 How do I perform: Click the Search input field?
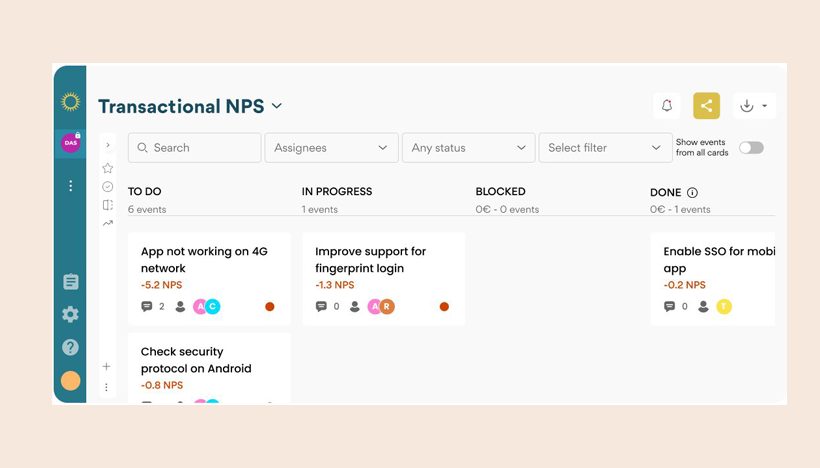point(195,147)
